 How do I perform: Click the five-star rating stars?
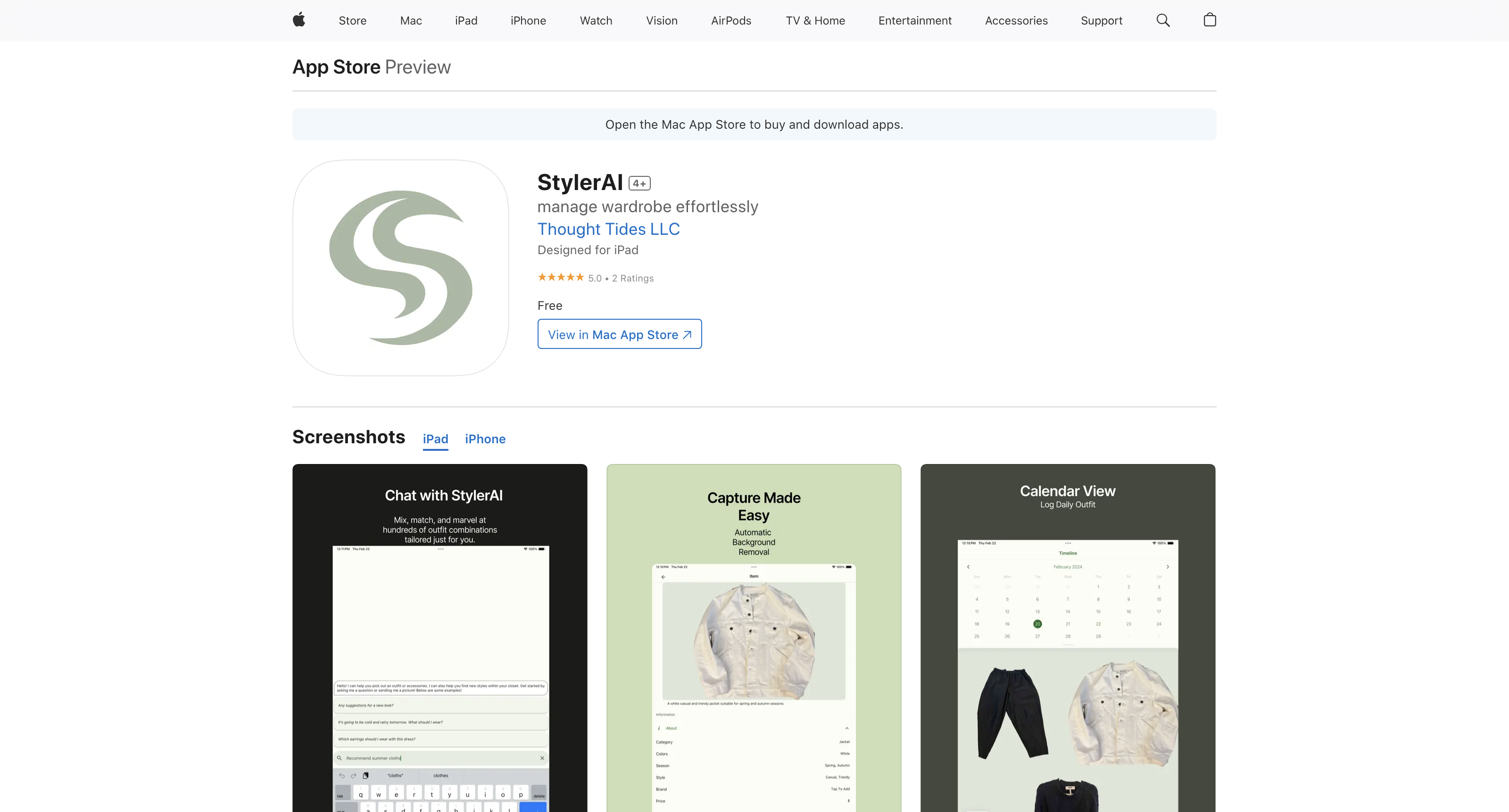561,277
